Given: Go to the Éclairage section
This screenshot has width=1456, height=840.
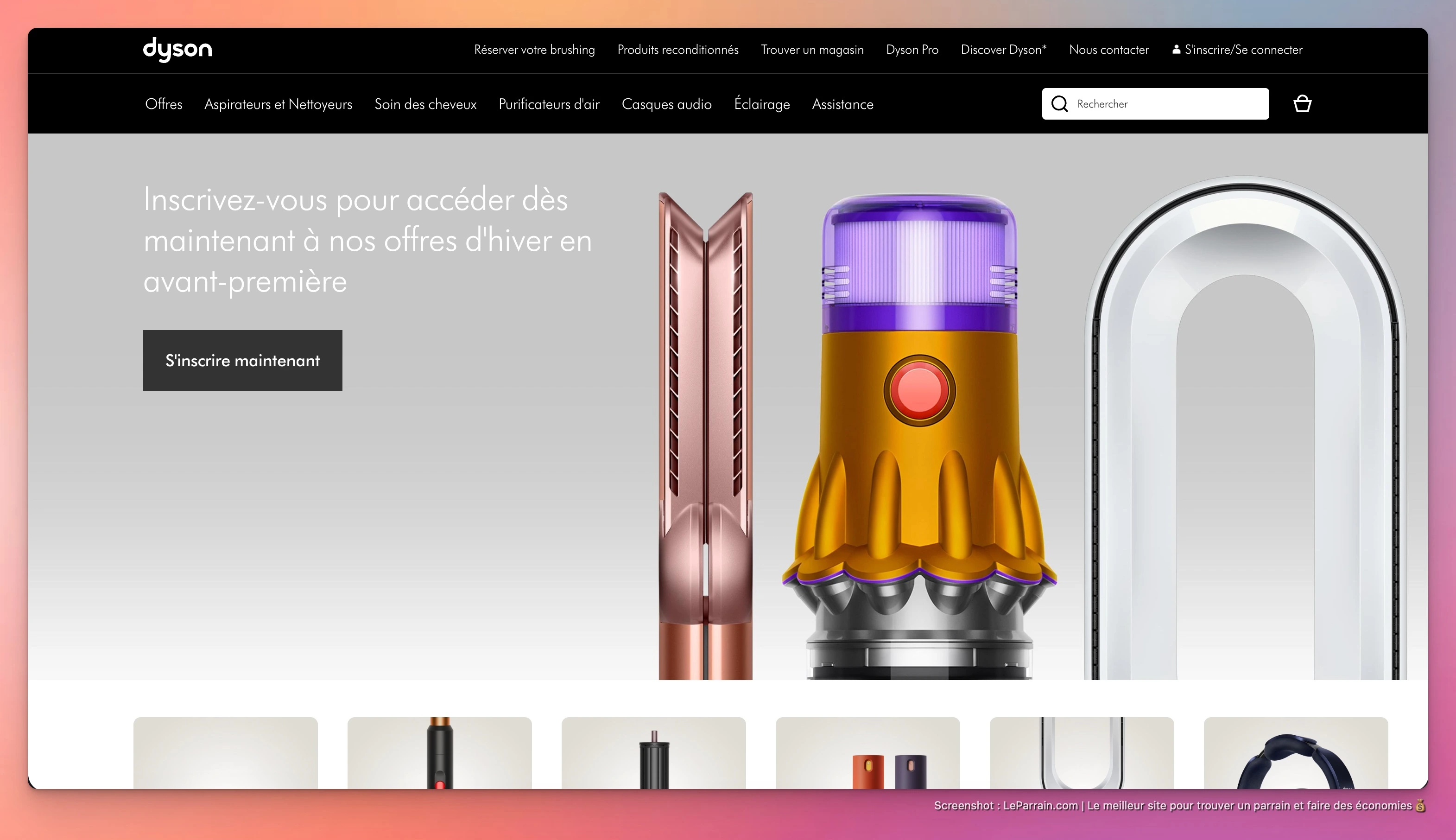Looking at the screenshot, I should pyautogui.click(x=761, y=104).
